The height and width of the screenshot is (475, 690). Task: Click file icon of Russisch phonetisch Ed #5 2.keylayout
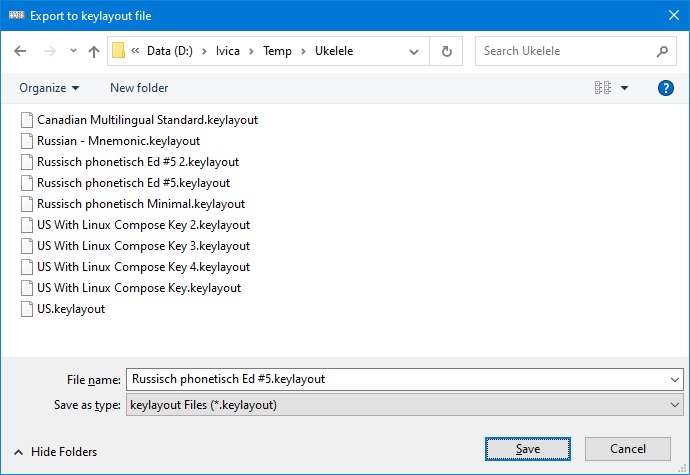(x=27, y=162)
